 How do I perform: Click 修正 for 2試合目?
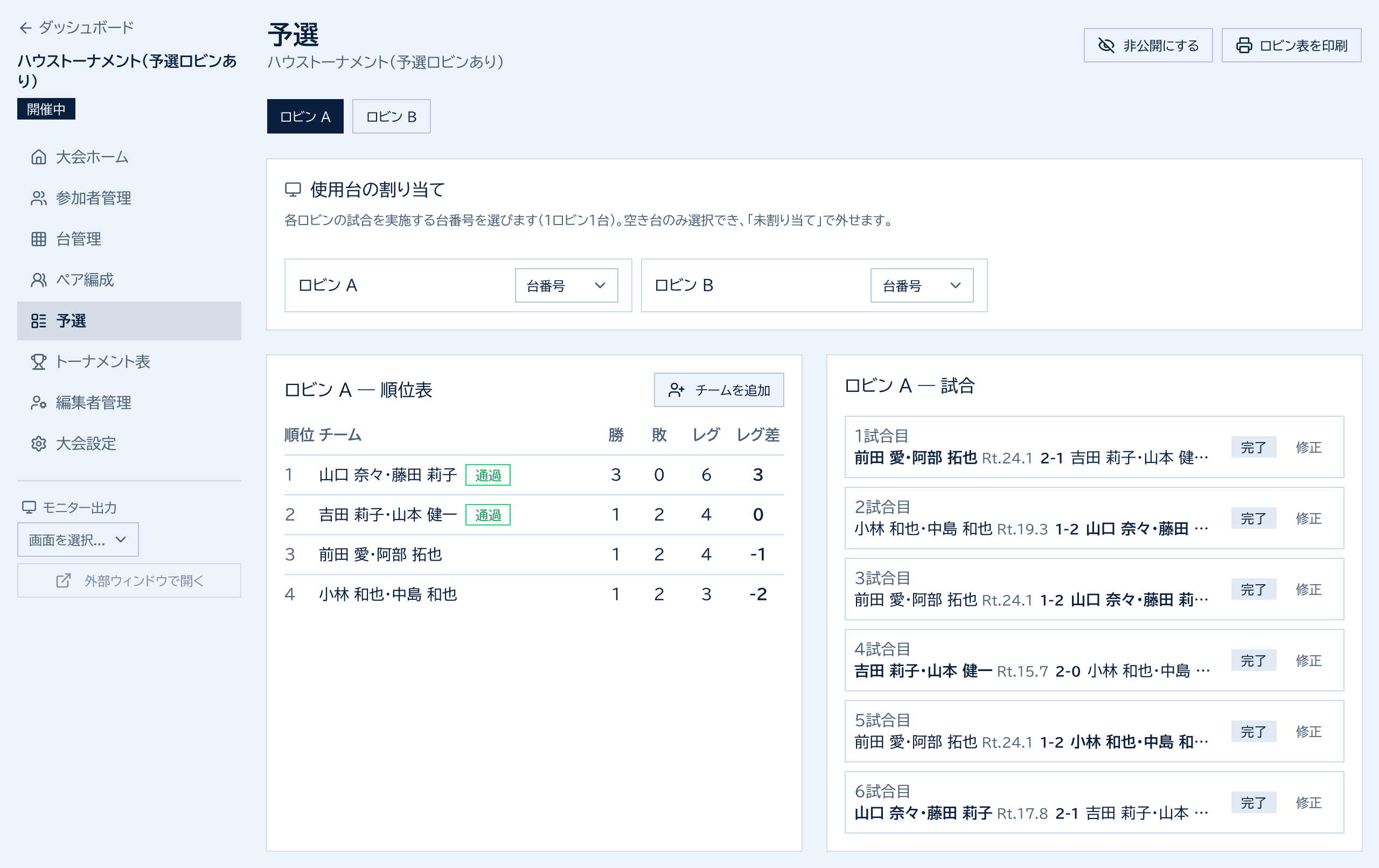tap(1308, 518)
